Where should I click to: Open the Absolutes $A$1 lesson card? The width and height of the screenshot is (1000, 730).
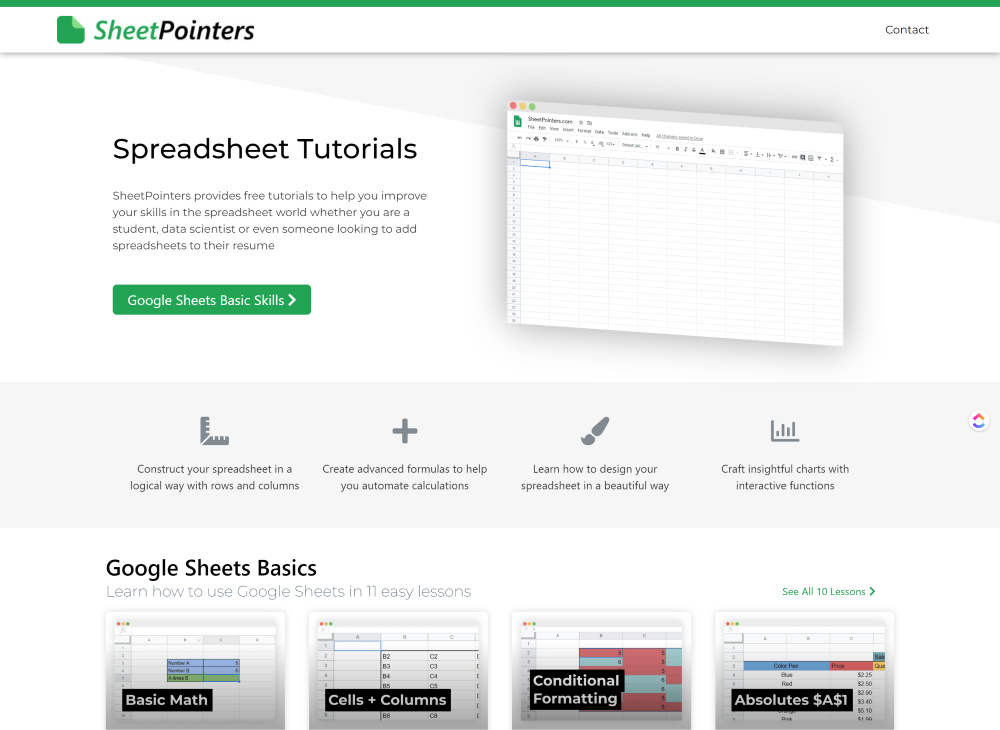(x=805, y=671)
